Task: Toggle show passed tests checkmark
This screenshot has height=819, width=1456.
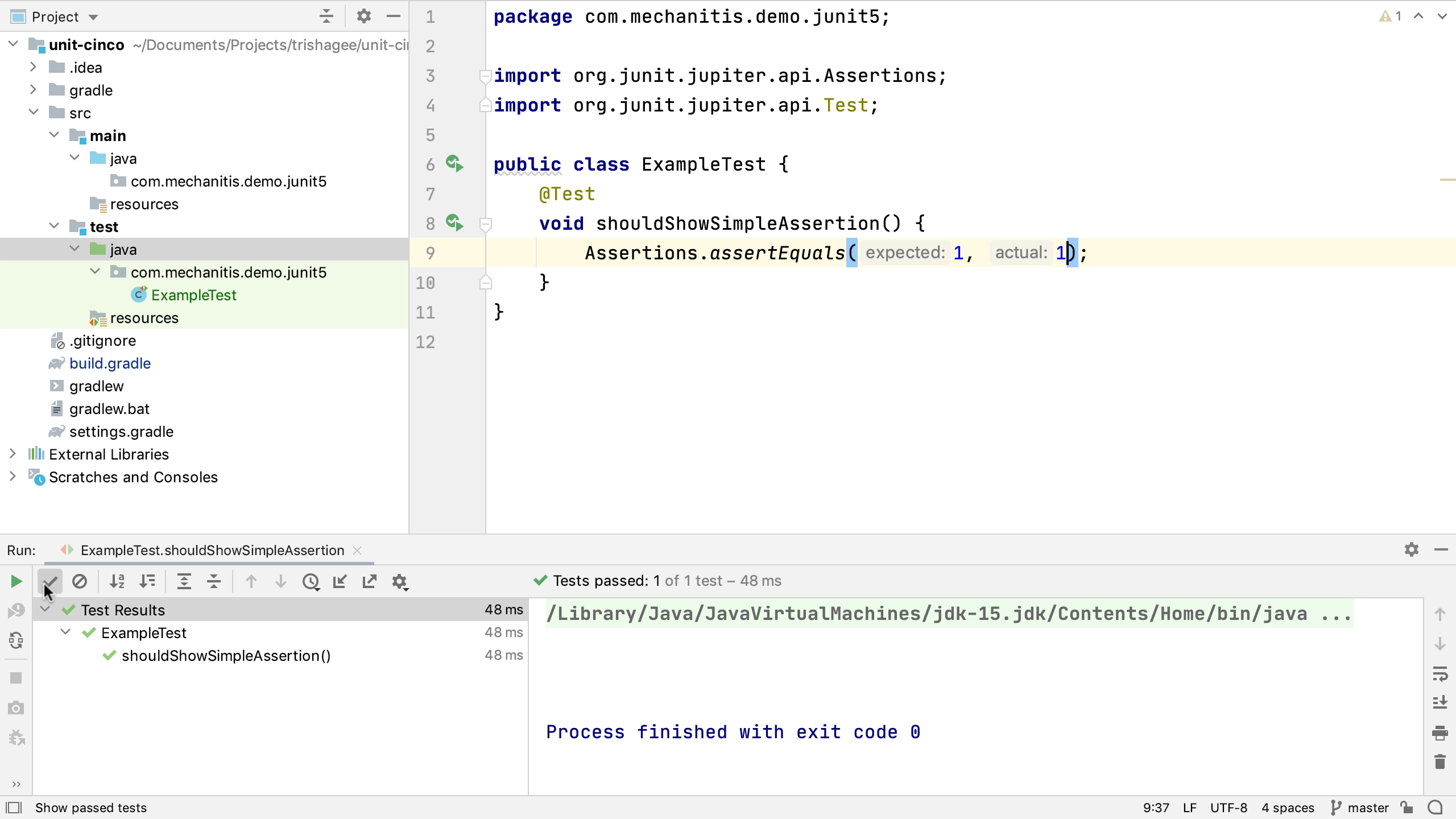Action: [50, 581]
